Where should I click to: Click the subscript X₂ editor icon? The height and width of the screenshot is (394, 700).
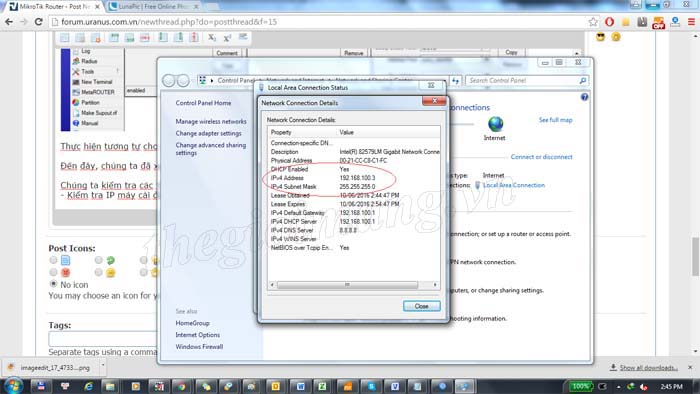pyautogui.click(x=212, y=37)
